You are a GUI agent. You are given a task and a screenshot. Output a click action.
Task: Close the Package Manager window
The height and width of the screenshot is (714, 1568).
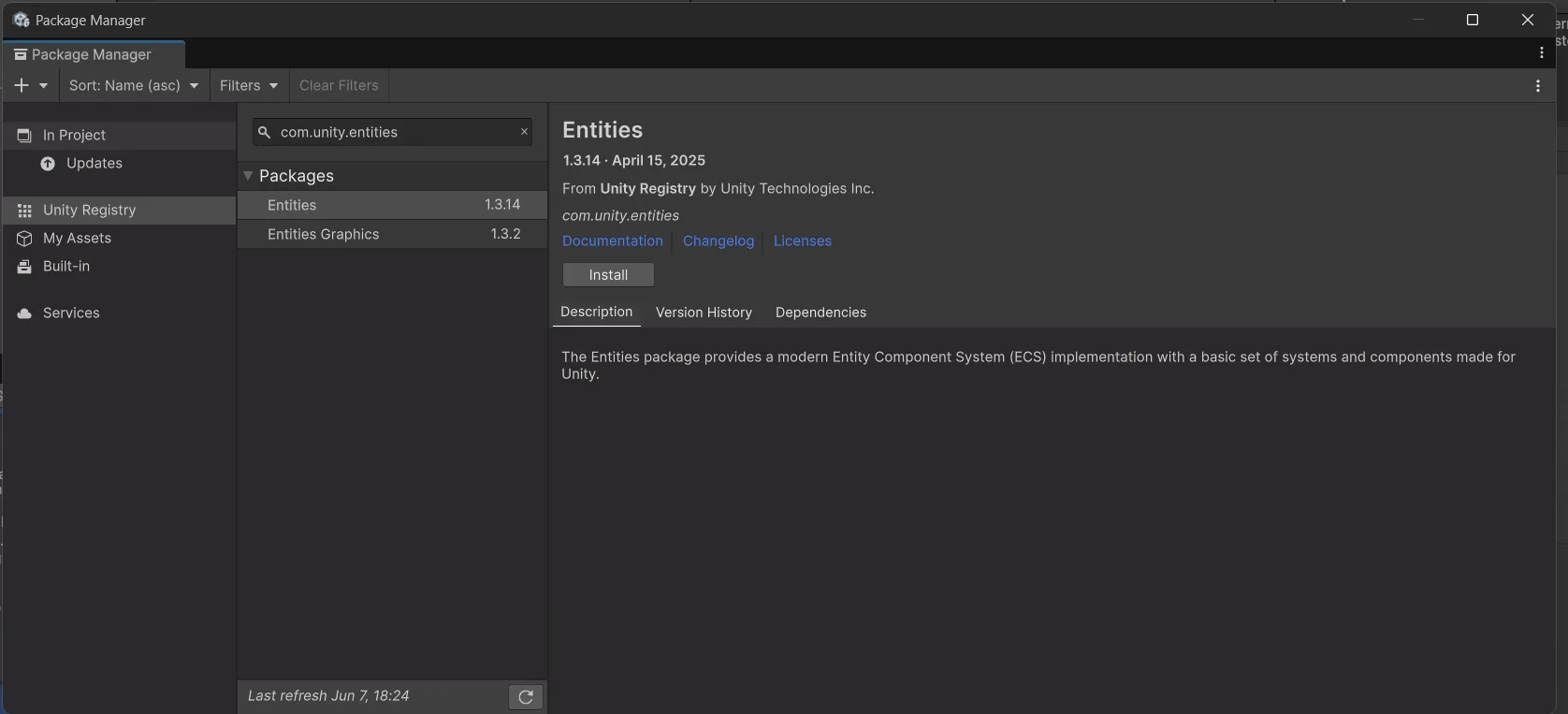click(1528, 20)
